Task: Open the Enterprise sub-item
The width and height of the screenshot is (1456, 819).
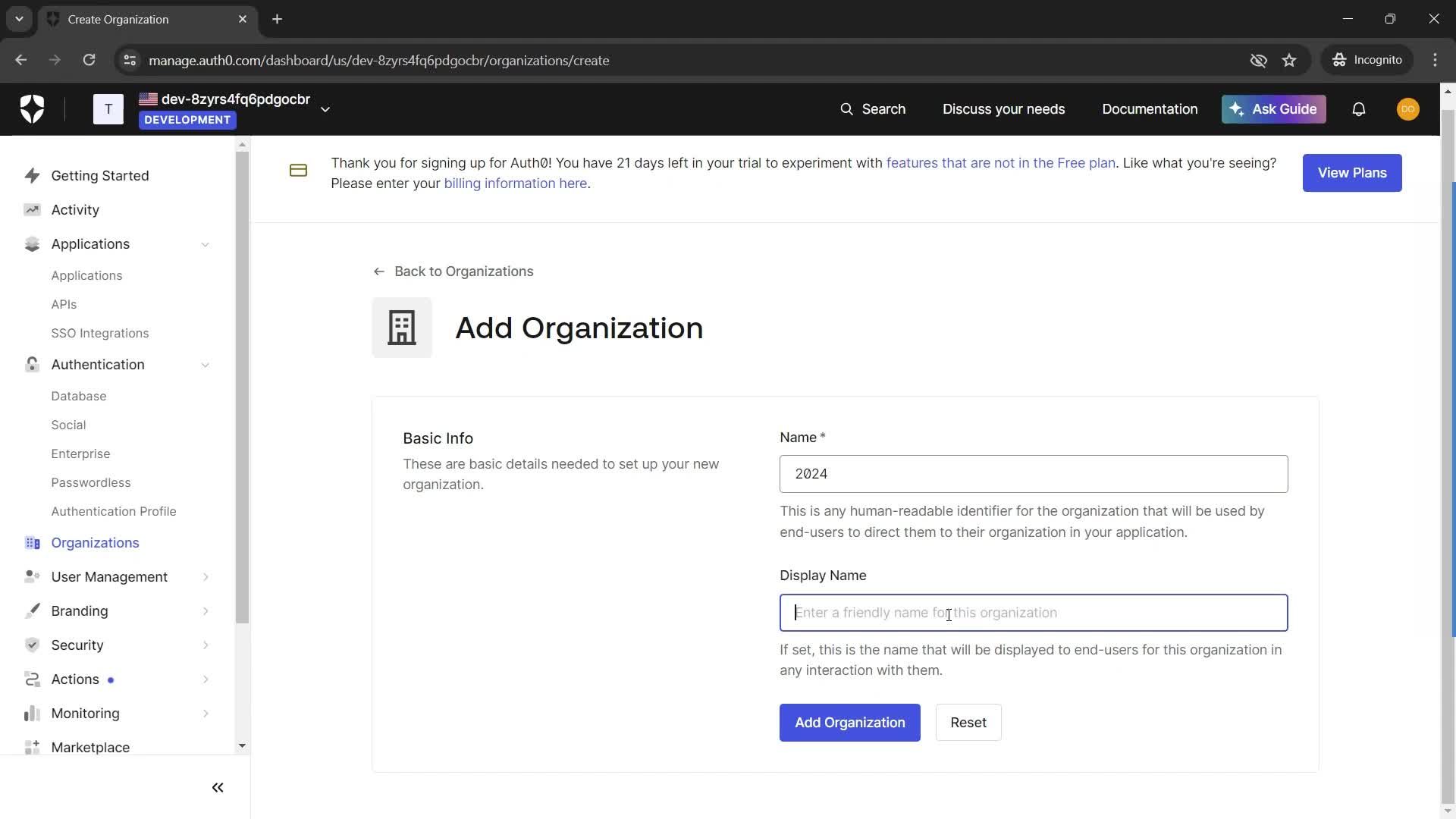Action: [x=80, y=454]
